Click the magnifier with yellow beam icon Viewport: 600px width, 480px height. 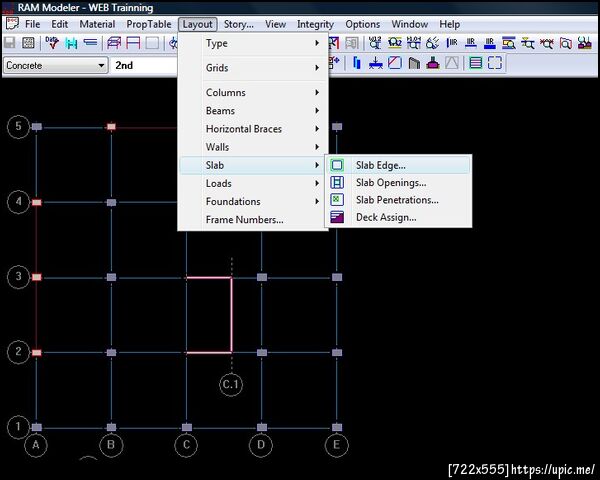pyautogui.click(x=528, y=43)
